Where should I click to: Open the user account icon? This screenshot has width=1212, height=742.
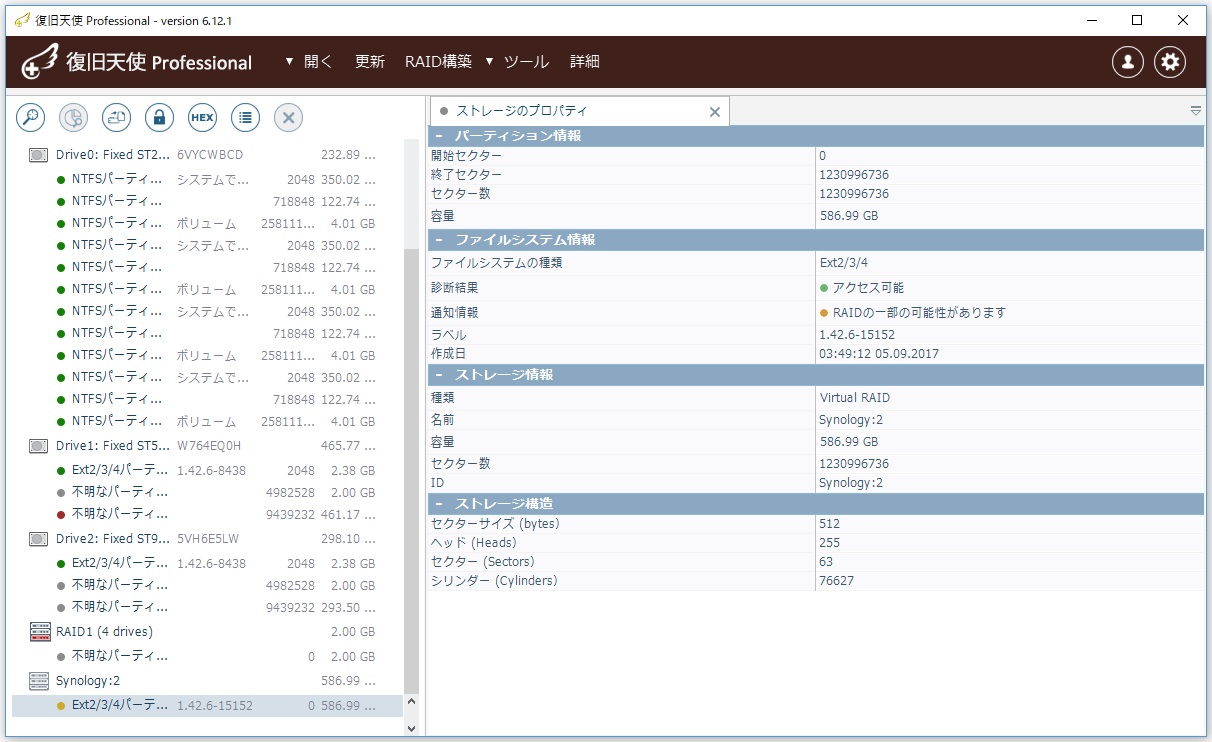[x=1128, y=62]
